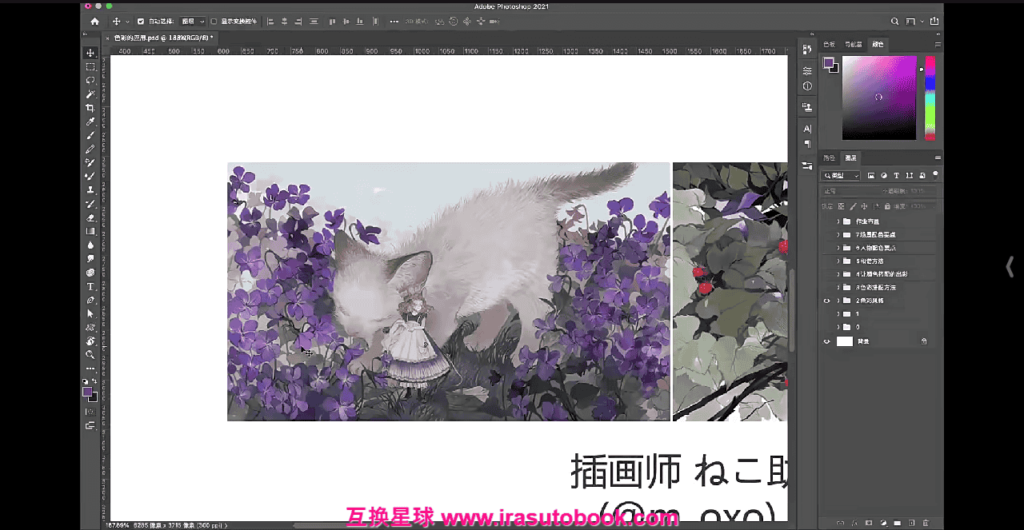
Task: Expand the 作业布置 group arrow
Action: coord(838,221)
